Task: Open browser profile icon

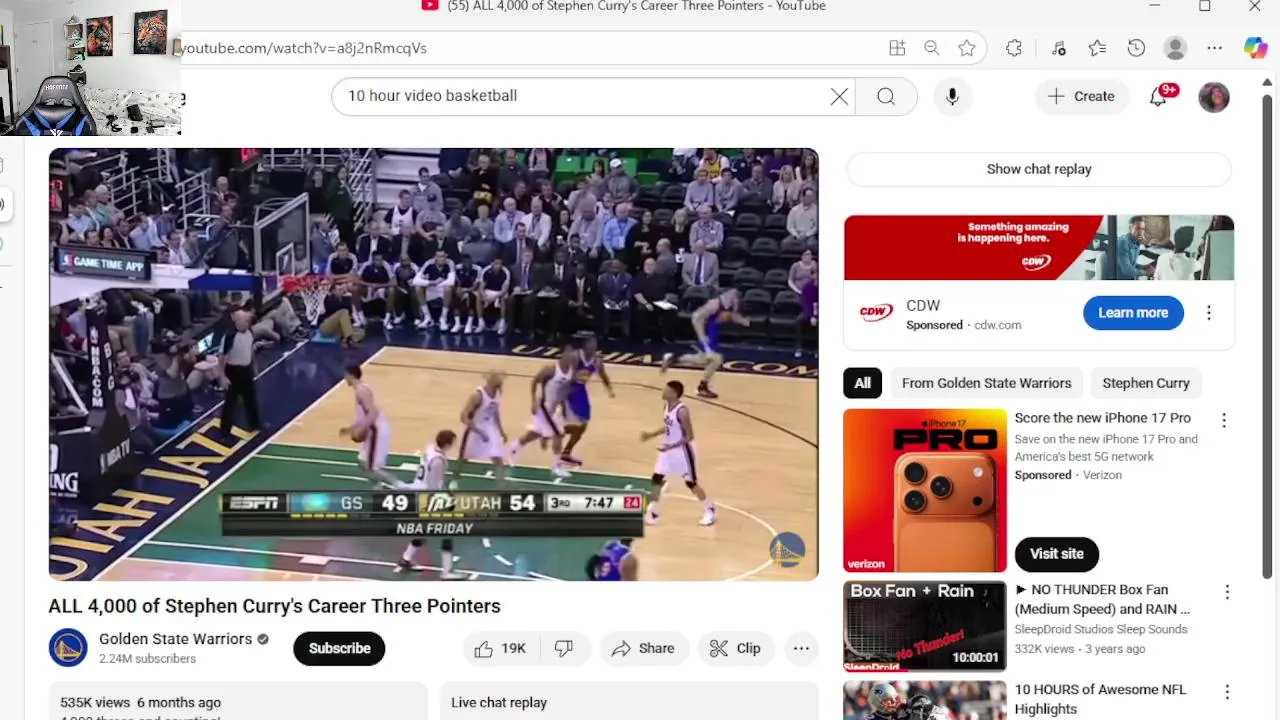Action: (x=1176, y=48)
